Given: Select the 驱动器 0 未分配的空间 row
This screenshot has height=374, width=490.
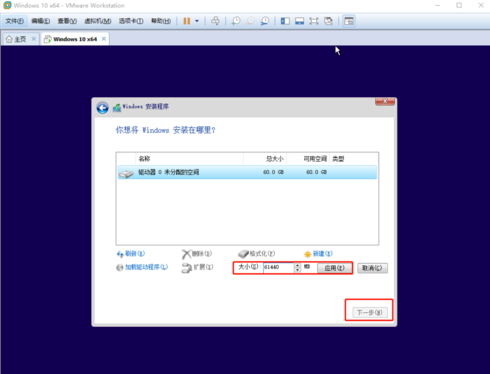Looking at the screenshot, I should click(247, 172).
